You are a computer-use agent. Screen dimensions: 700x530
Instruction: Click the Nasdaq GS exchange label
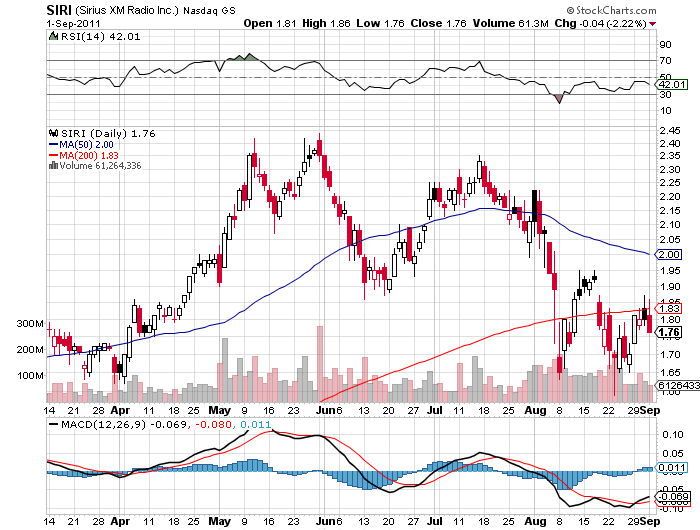209,11
